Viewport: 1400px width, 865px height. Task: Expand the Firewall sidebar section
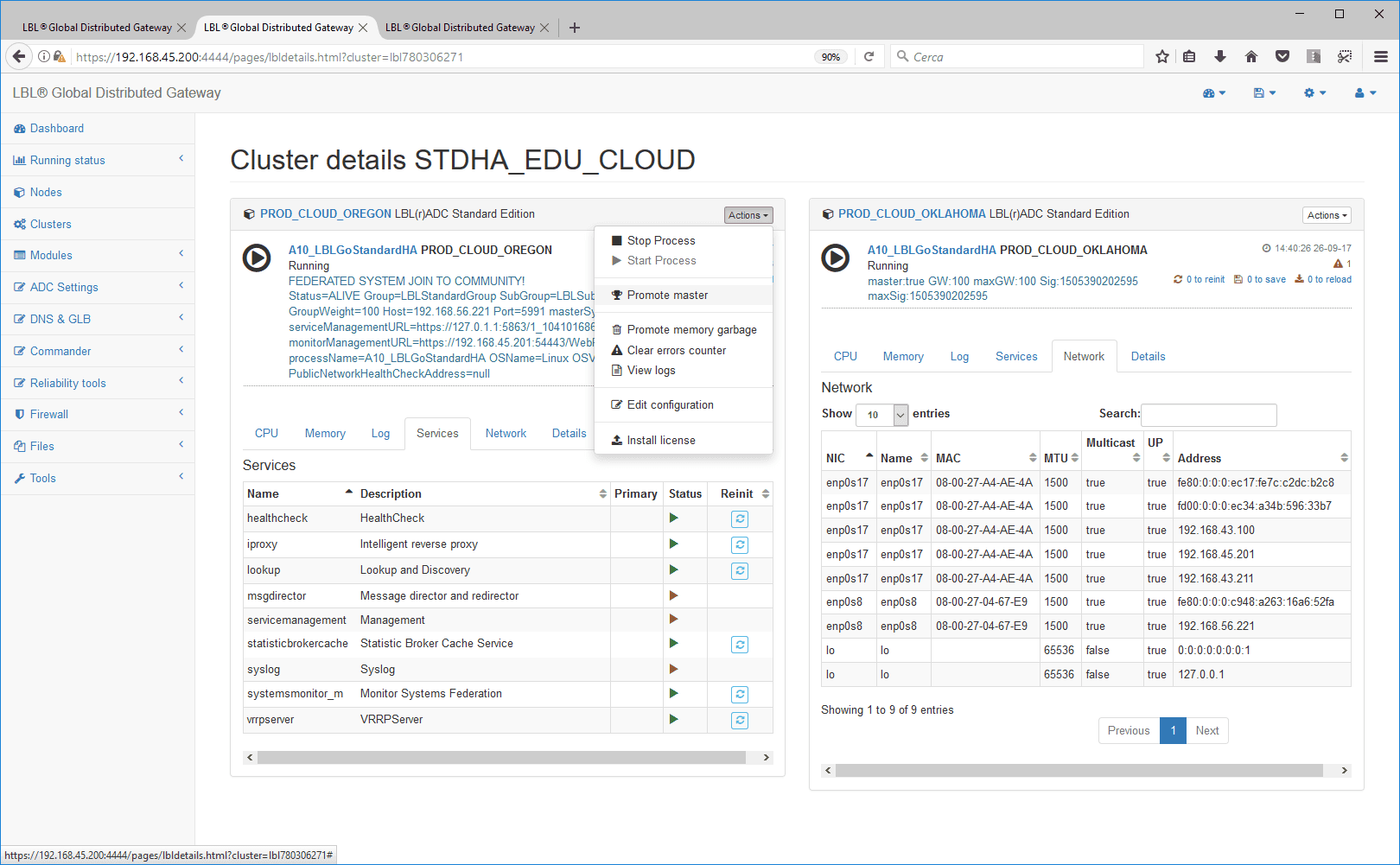tap(97, 414)
